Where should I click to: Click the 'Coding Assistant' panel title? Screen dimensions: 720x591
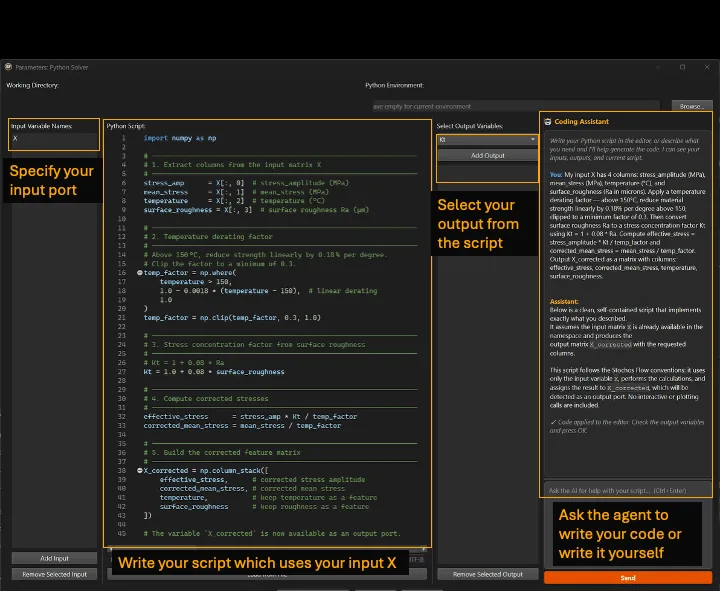pos(581,122)
